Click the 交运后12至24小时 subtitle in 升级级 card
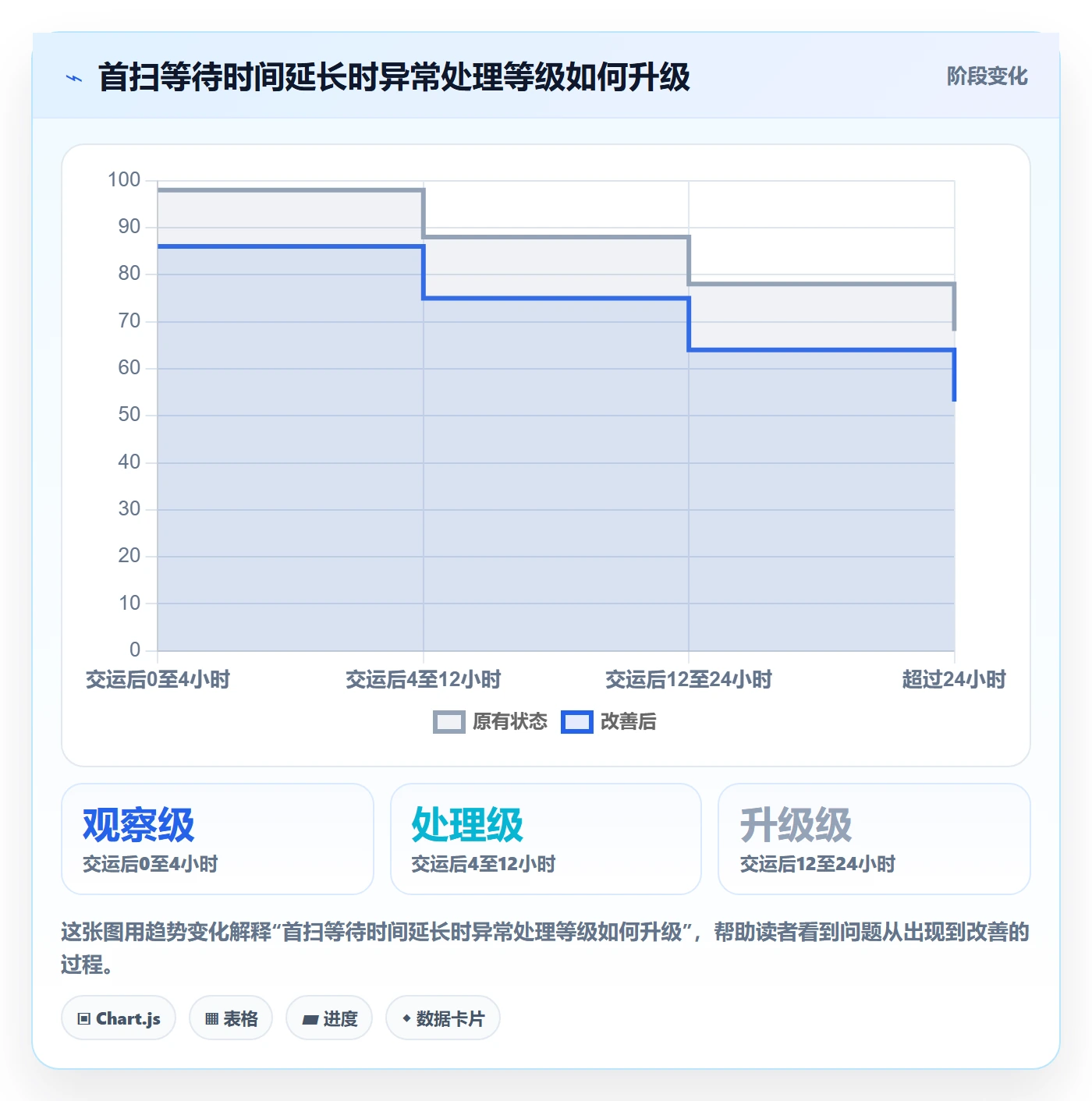1092x1101 pixels. click(817, 864)
